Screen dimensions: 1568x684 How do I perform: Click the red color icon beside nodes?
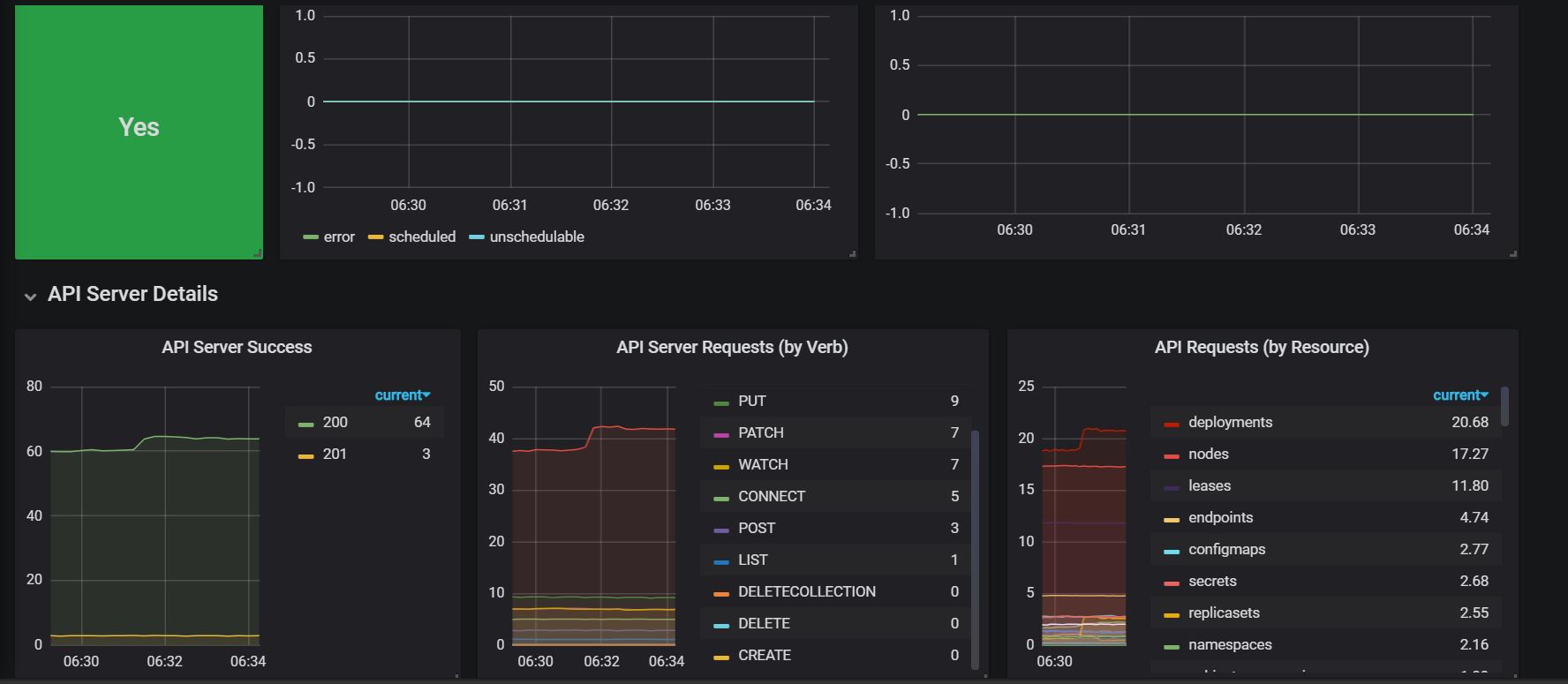(1172, 455)
